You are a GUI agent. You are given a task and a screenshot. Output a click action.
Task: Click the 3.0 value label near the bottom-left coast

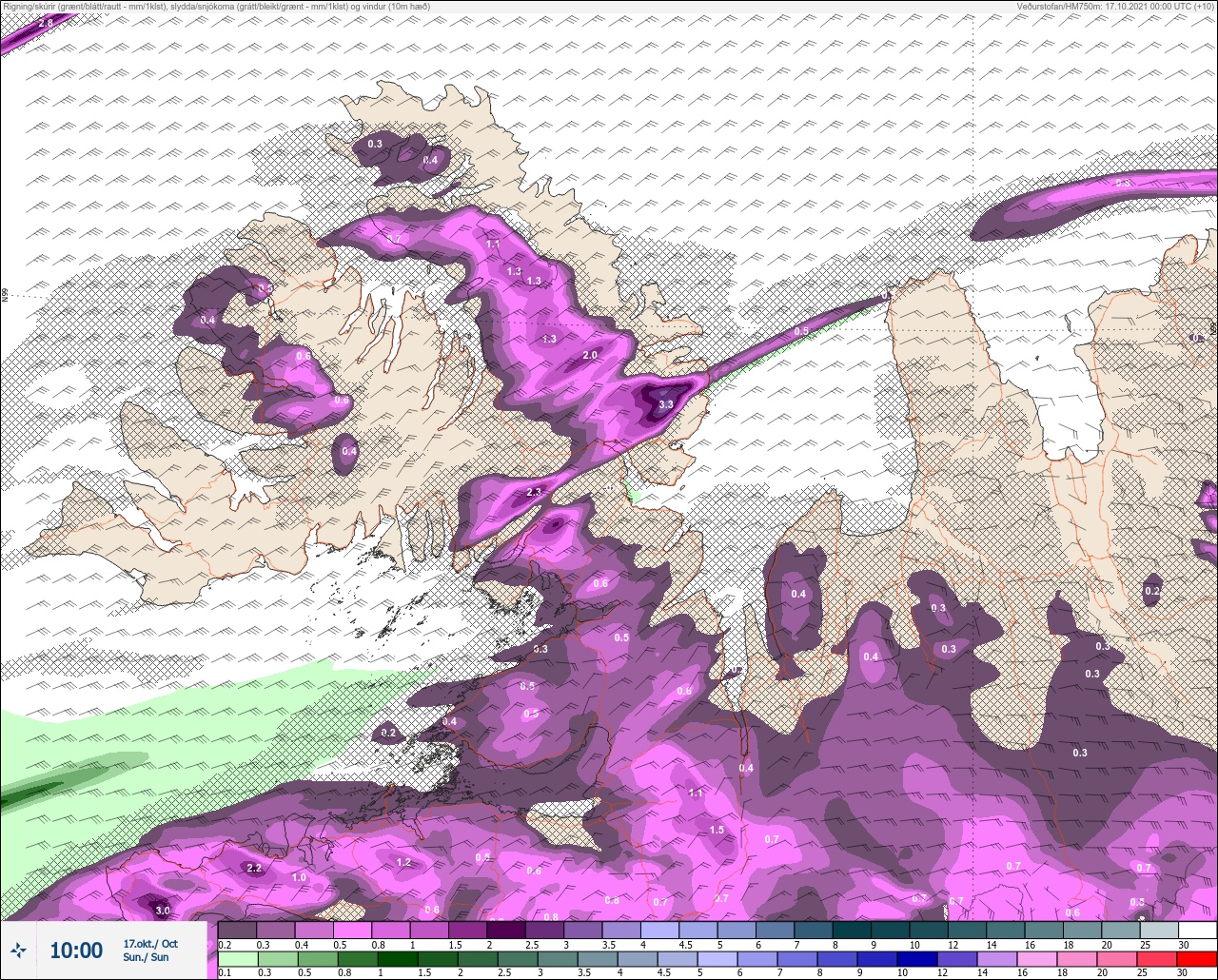point(163,911)
